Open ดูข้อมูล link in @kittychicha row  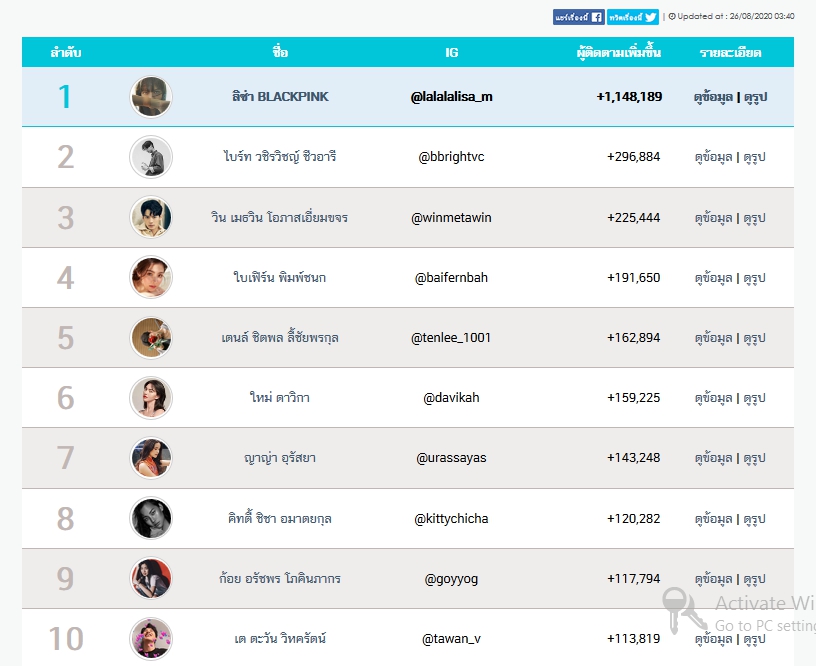pyautogui.click(x=713, y=519)
